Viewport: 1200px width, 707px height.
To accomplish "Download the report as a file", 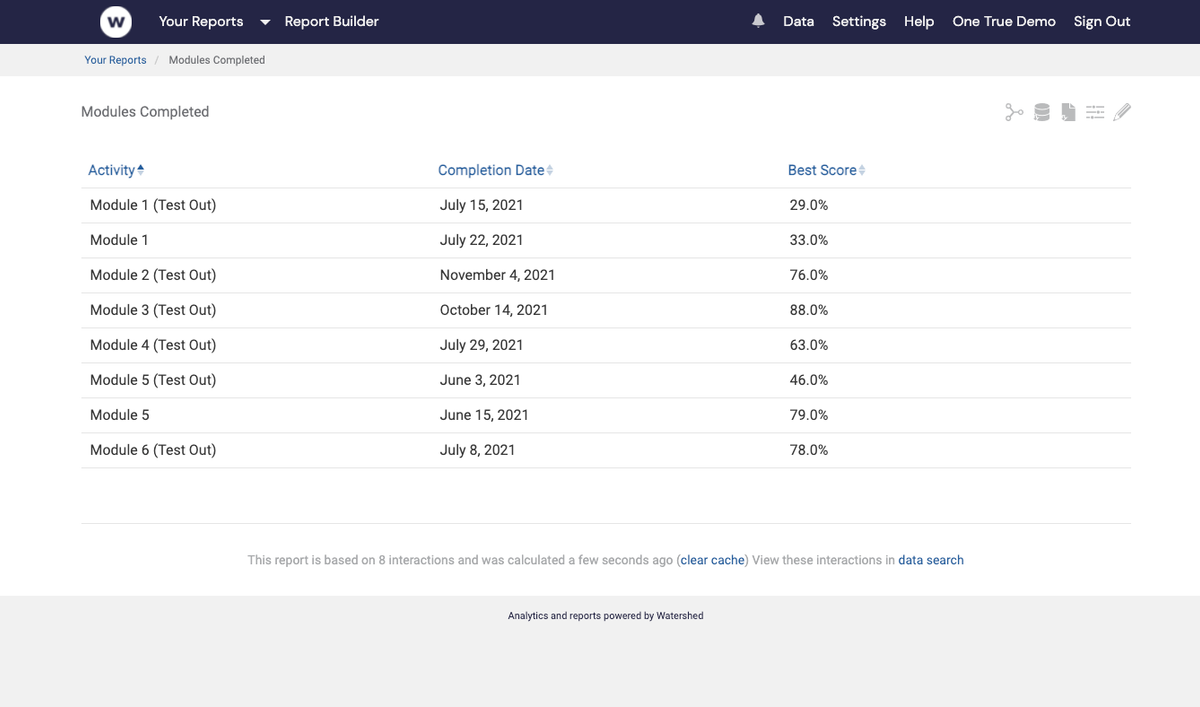I will click(x=1068, y=111).
